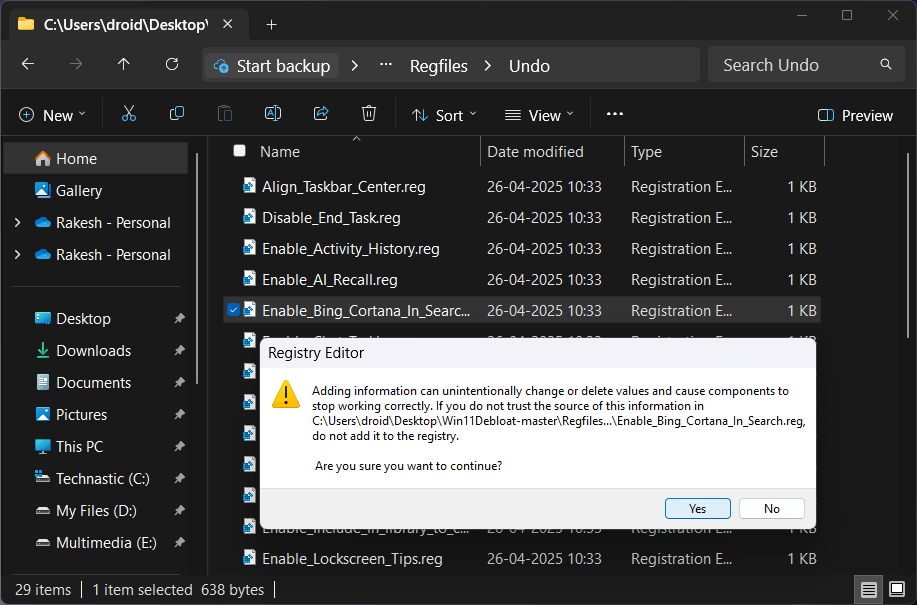917x605 pixels.
Task: Toggle the select-all checkbox beside Name
Action: tap(239, 151)
